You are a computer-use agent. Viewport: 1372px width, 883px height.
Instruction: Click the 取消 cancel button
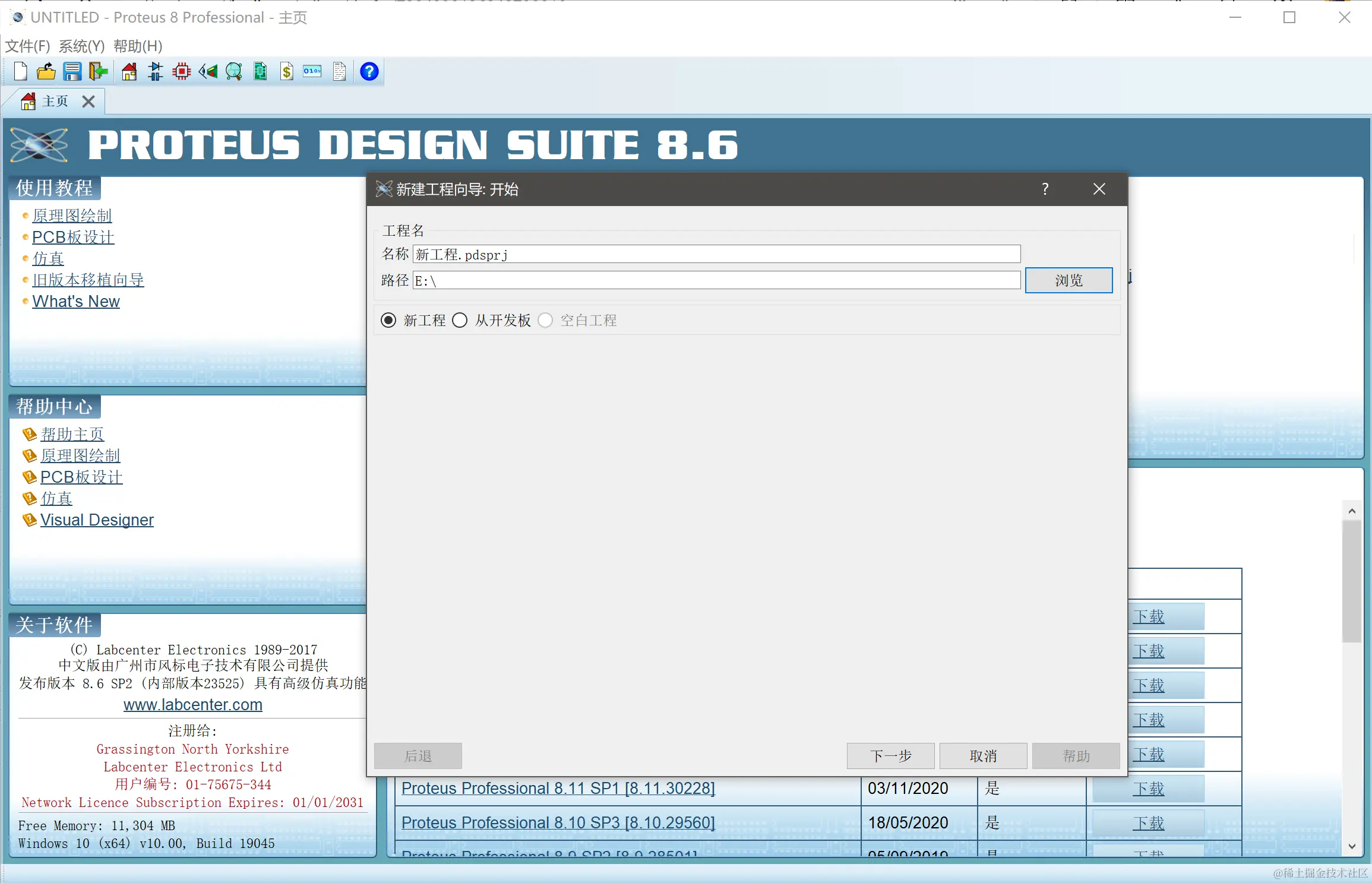tap(983, 756)
